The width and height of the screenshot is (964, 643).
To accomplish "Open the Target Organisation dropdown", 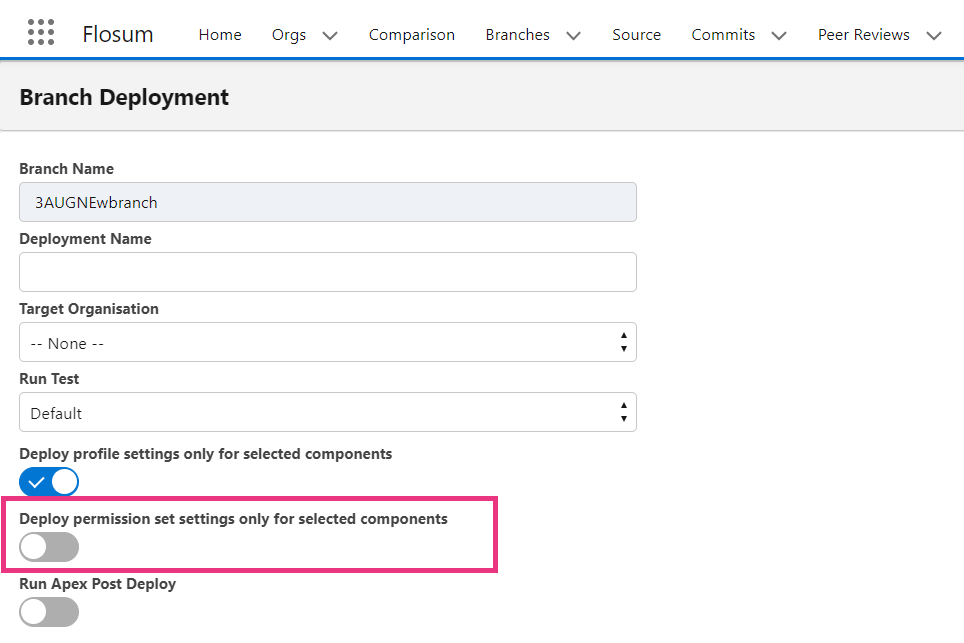I will tap(328, 342).
